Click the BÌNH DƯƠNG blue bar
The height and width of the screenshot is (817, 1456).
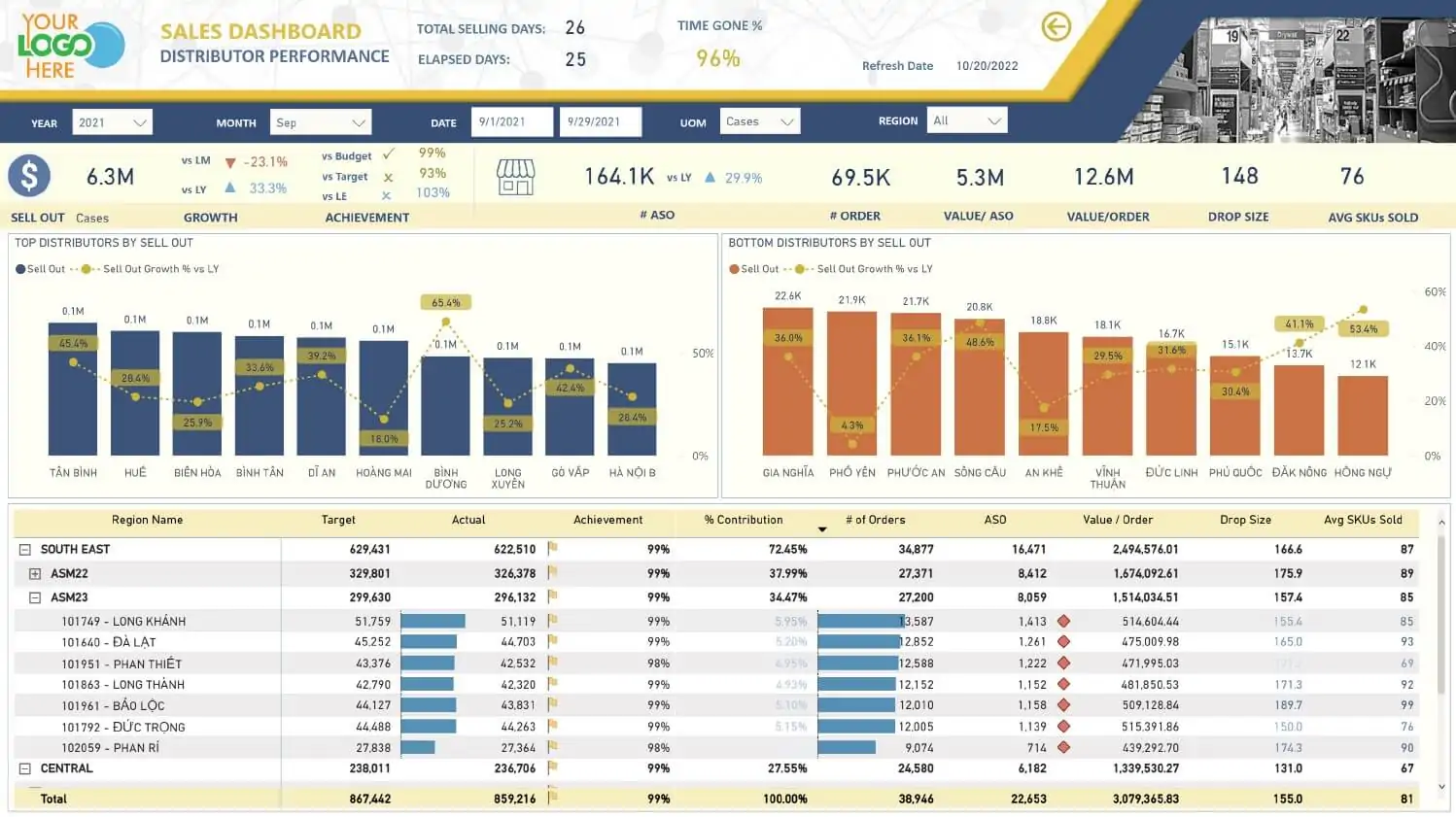pyautogui.click(x=445, y=405)
